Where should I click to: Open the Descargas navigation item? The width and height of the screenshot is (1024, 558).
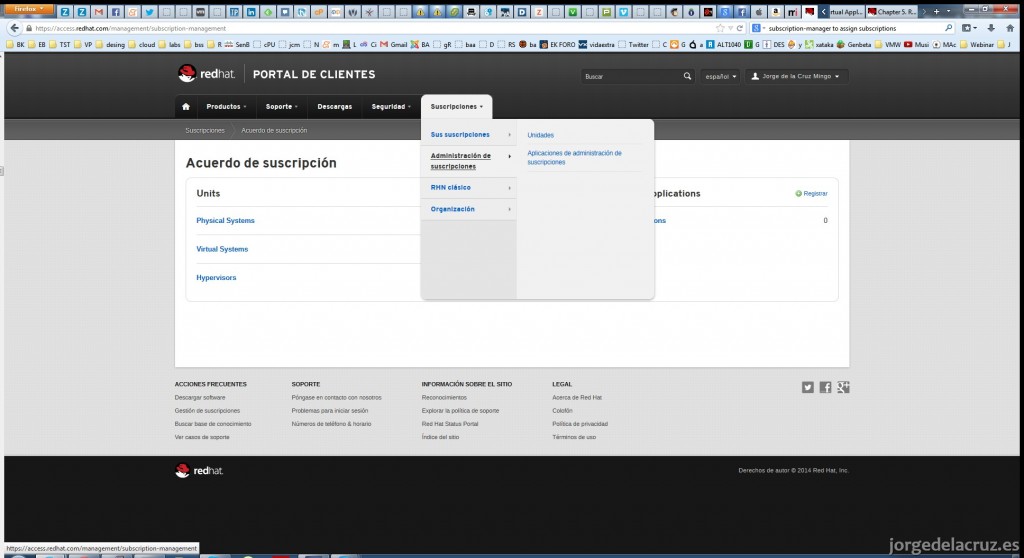pos(334,107)
